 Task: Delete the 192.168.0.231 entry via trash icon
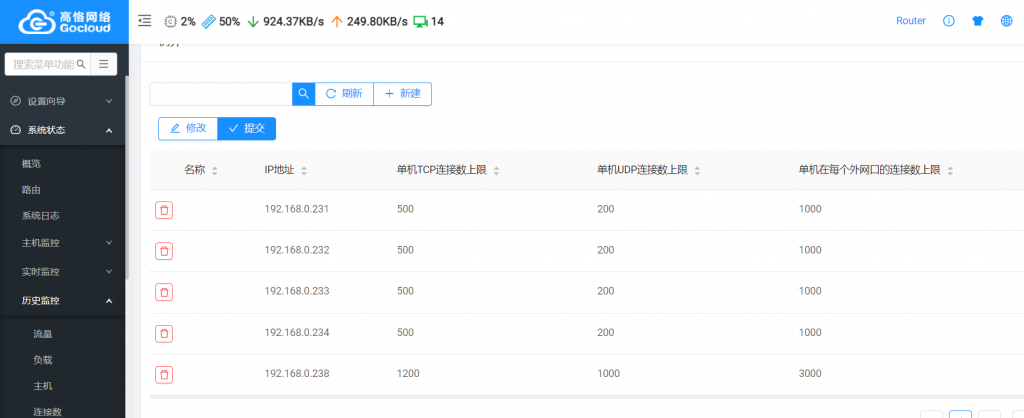coord(164,210)
